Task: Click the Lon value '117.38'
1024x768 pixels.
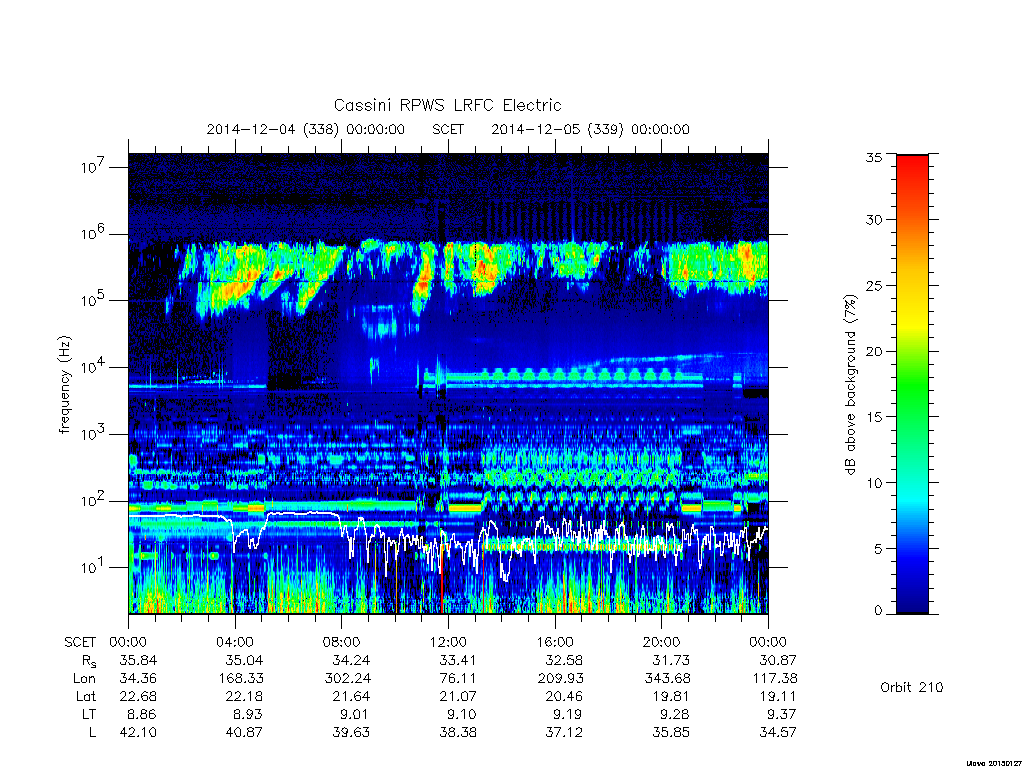Action: (775, 679)
